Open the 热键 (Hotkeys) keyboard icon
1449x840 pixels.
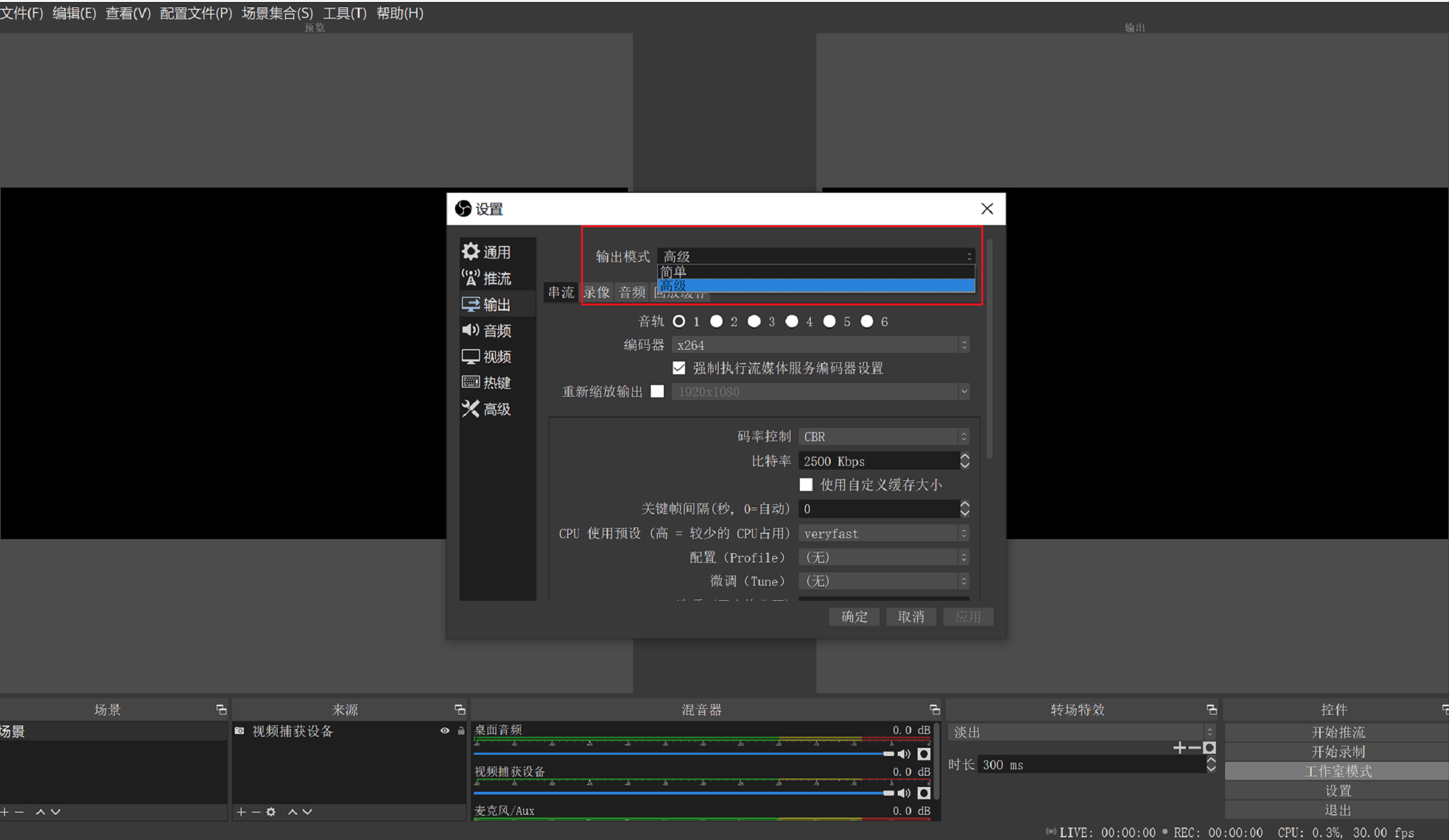tap(470, 382)
